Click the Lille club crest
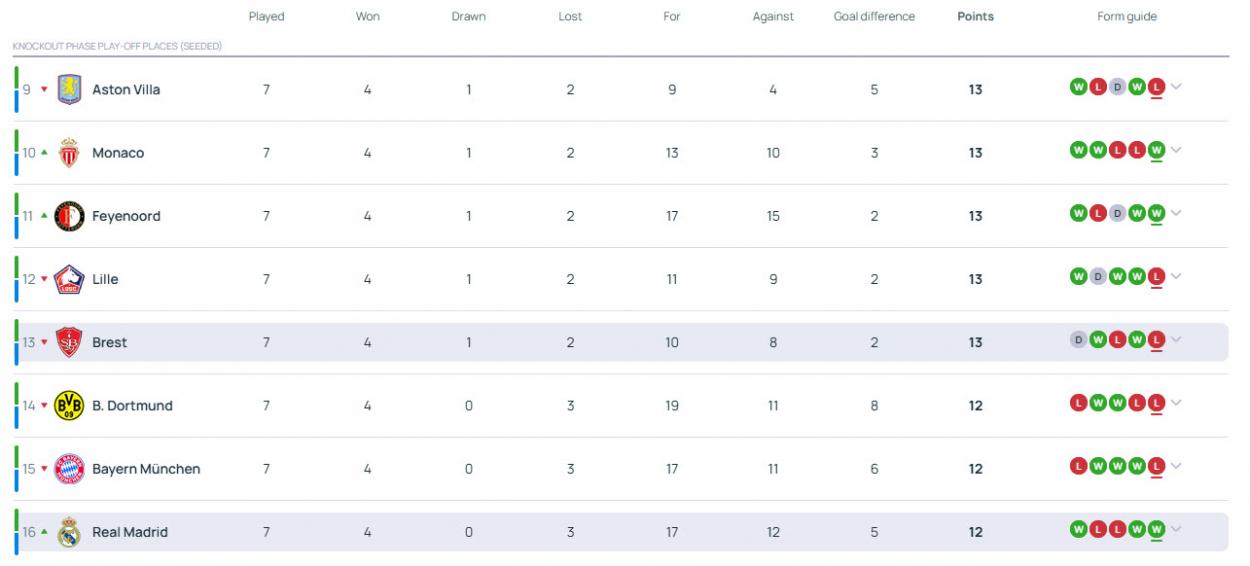This screenshot has height=566, width=1250. [x=69, y=279]
